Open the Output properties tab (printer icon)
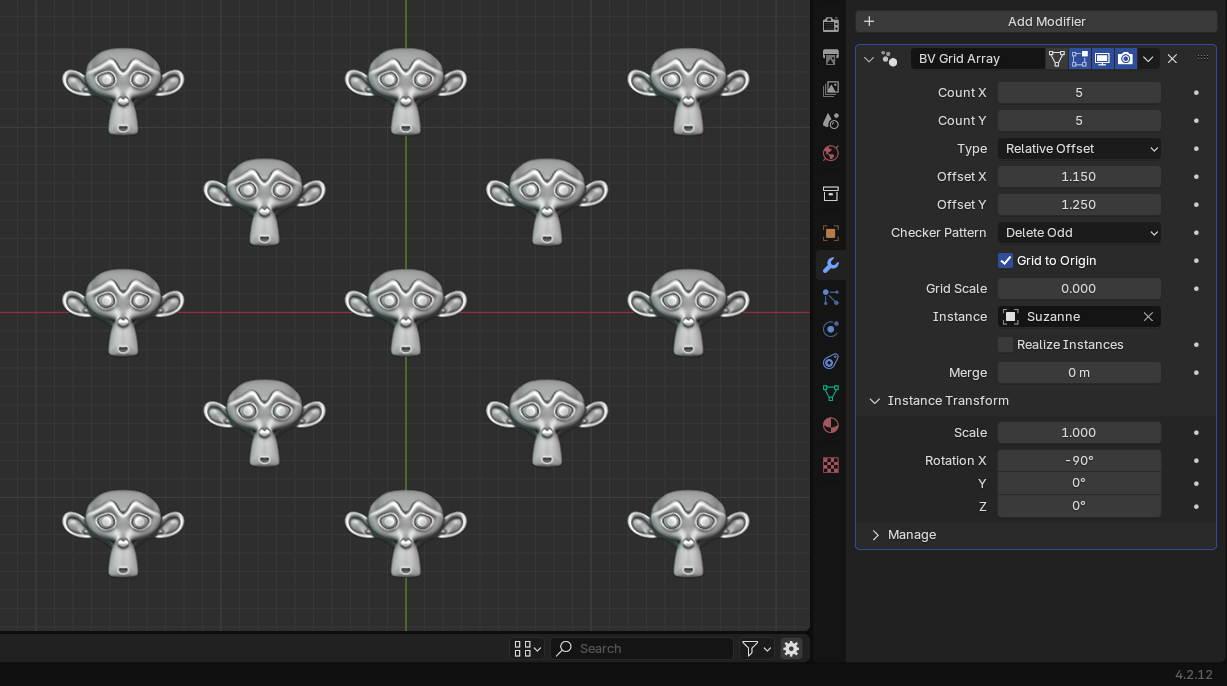This screenshot has height=686, width=1227. (830, 57)
